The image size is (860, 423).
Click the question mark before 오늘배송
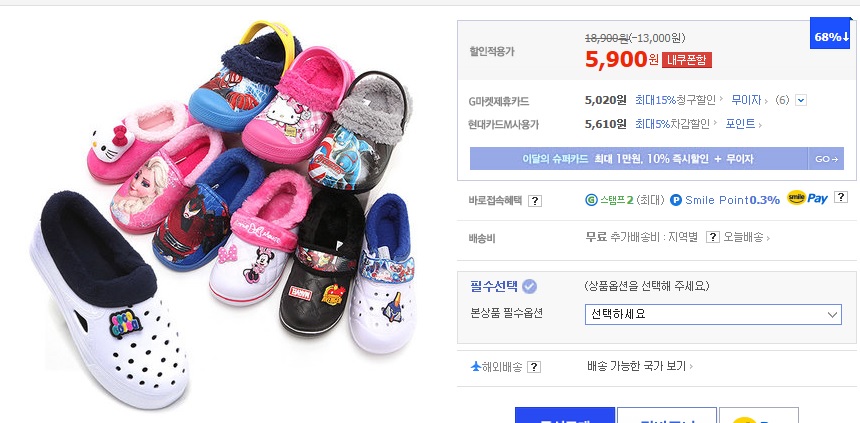pyautogui.click(x=713, y=237)
